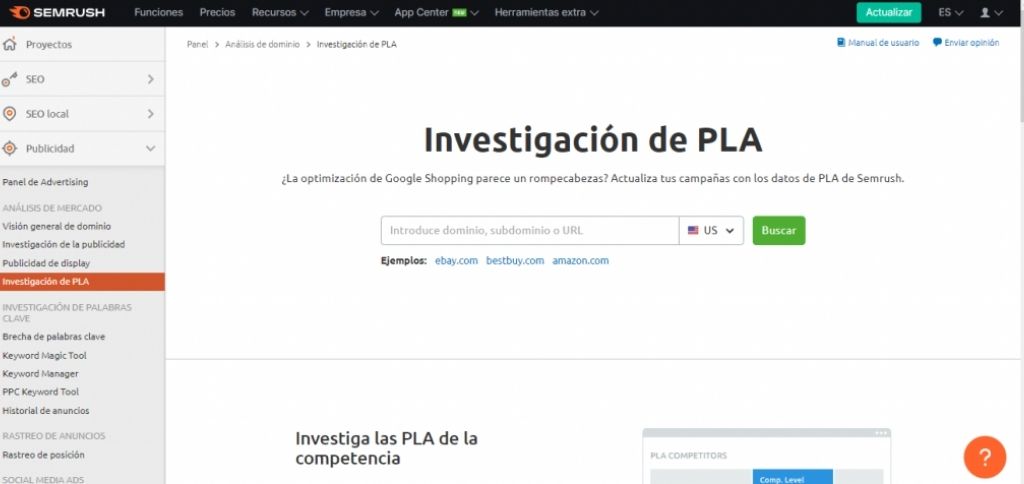The width and height of the screenshot is (1024, 484).
Task: Click Proyectos in the sidebar
Action: point(49,44)
